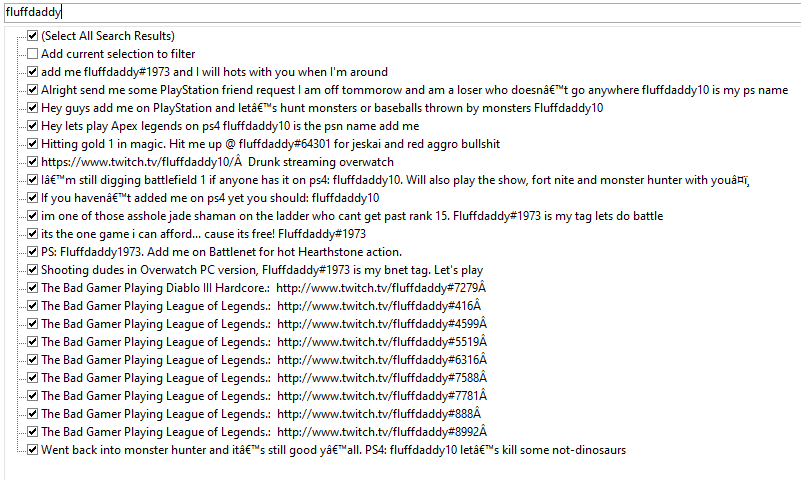Image resolution: width=801 pixels, height=480 pixels.
Task: Select the text '(Select All Search Results)'
Action: [108, 36]
